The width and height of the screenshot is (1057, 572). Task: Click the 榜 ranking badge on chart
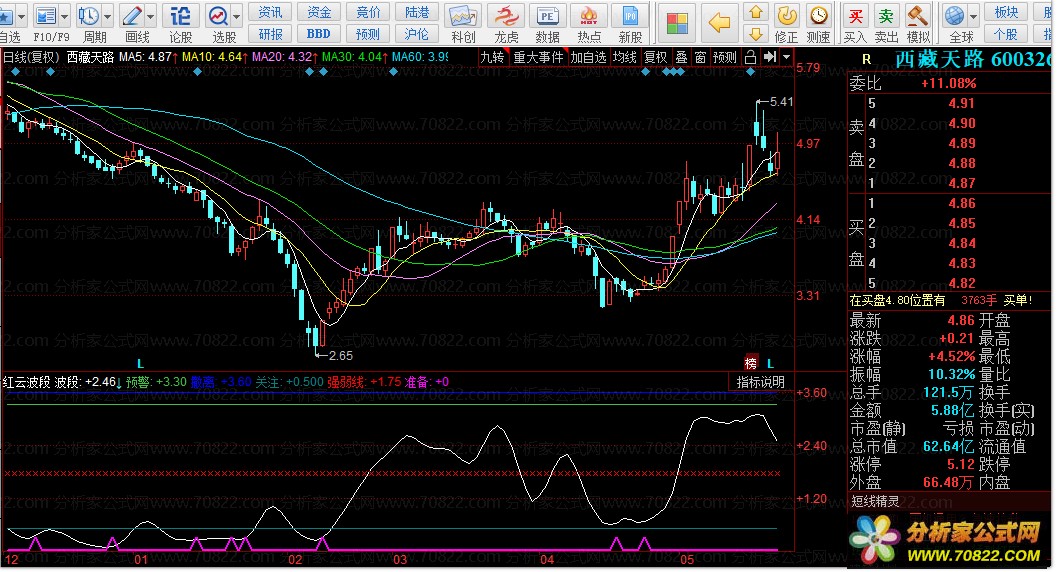(x=750, y=363)
